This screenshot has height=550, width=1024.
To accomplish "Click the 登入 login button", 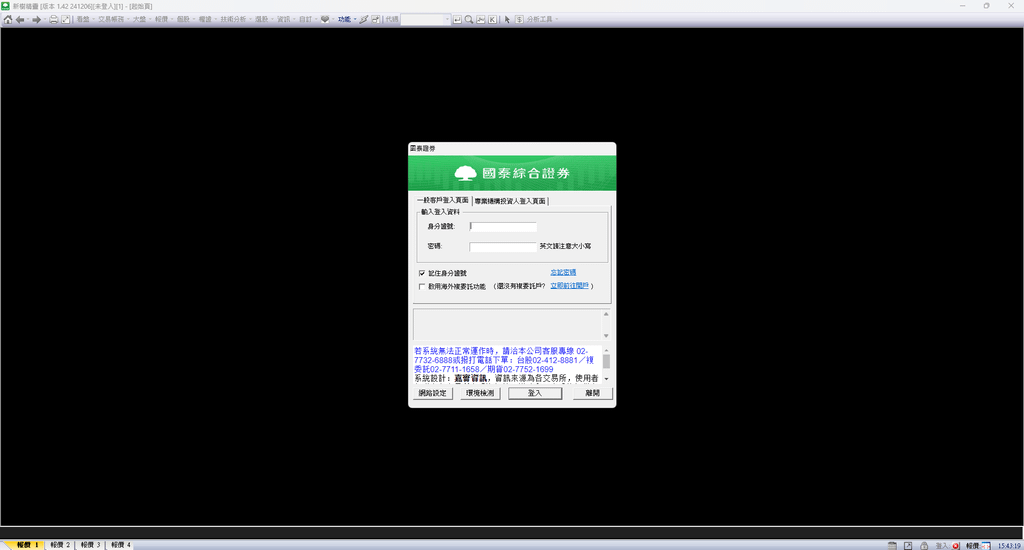I will tap(535, 393).
